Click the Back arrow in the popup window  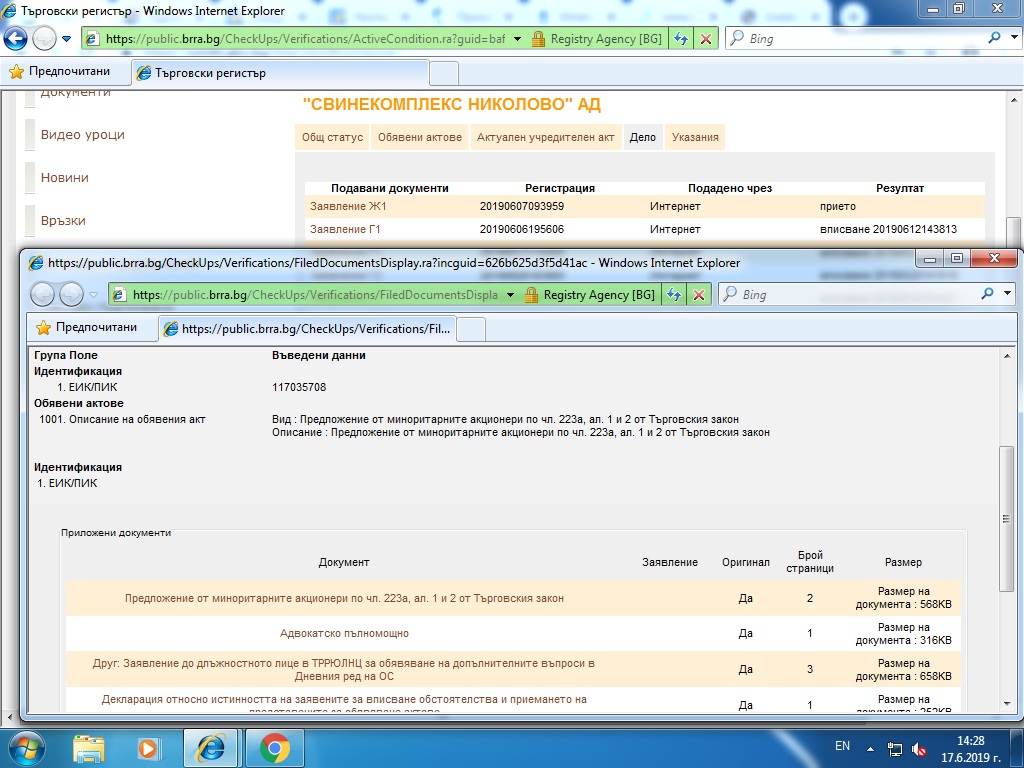[44, 295]
